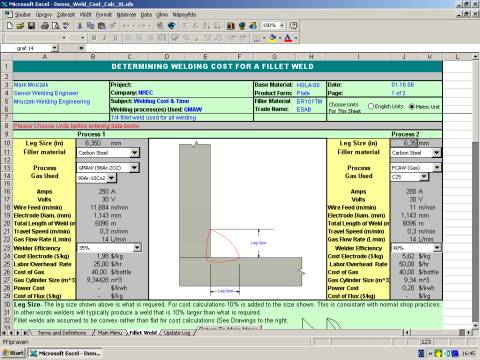Click the Name Box showing graf 14
This screenshot has height=360, width=480.
pos(26,48)
